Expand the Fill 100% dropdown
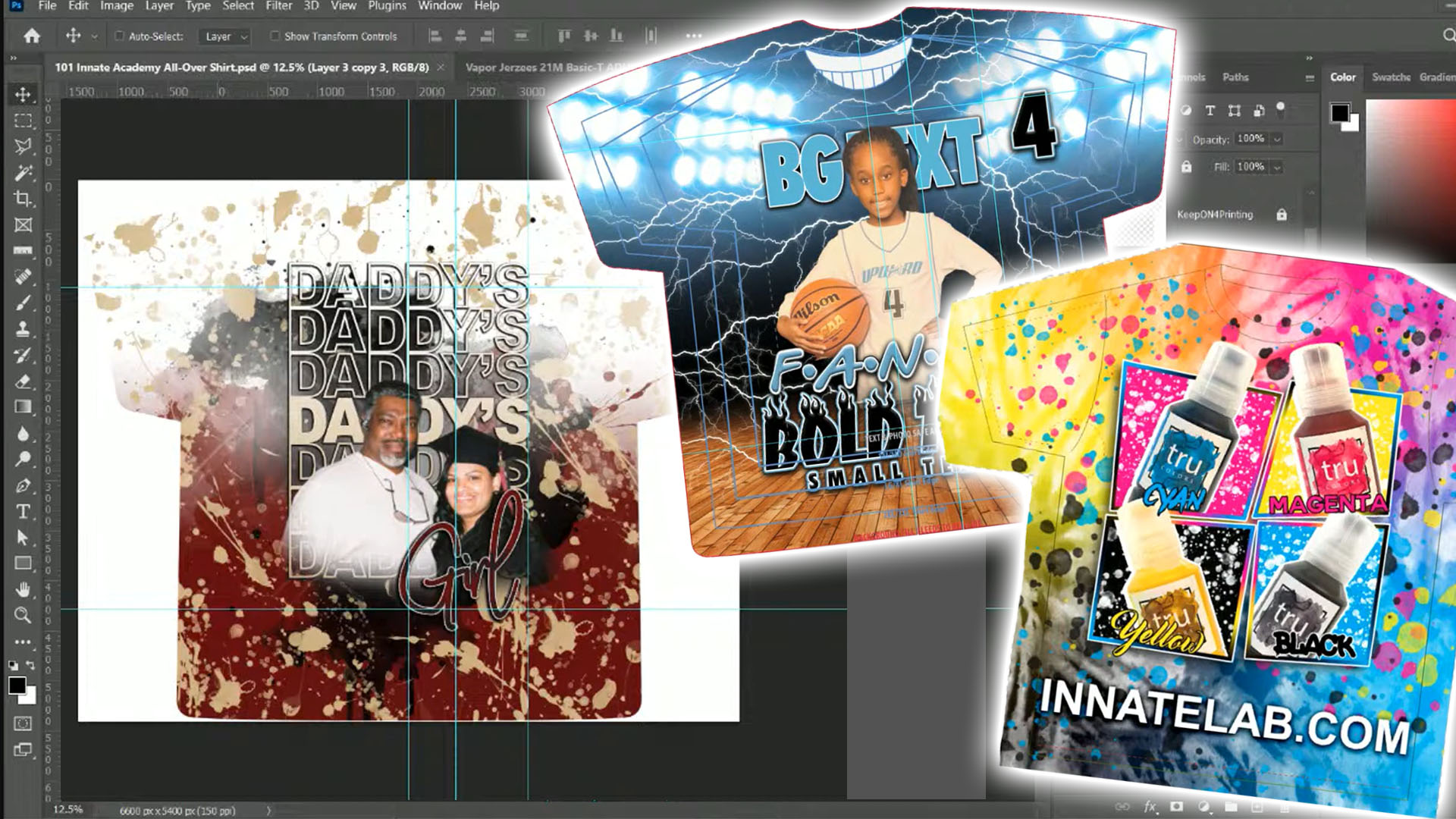The image size is (1456, 819). click(1277, 167)
